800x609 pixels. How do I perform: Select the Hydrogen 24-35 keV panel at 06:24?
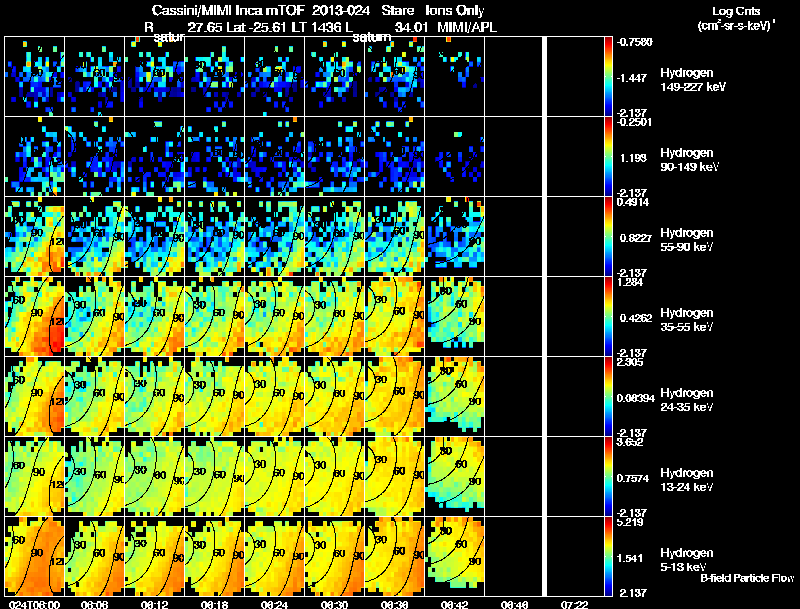pos(274,396)
